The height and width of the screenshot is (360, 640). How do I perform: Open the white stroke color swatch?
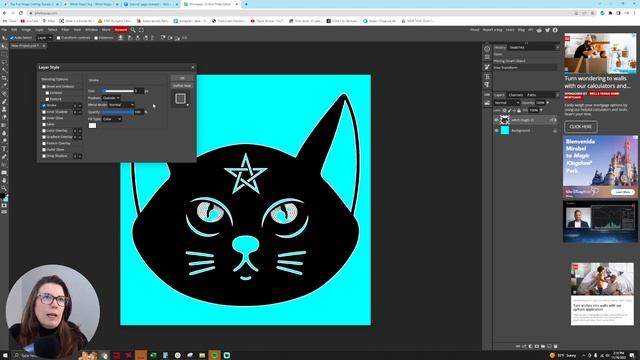coord(93,126)
